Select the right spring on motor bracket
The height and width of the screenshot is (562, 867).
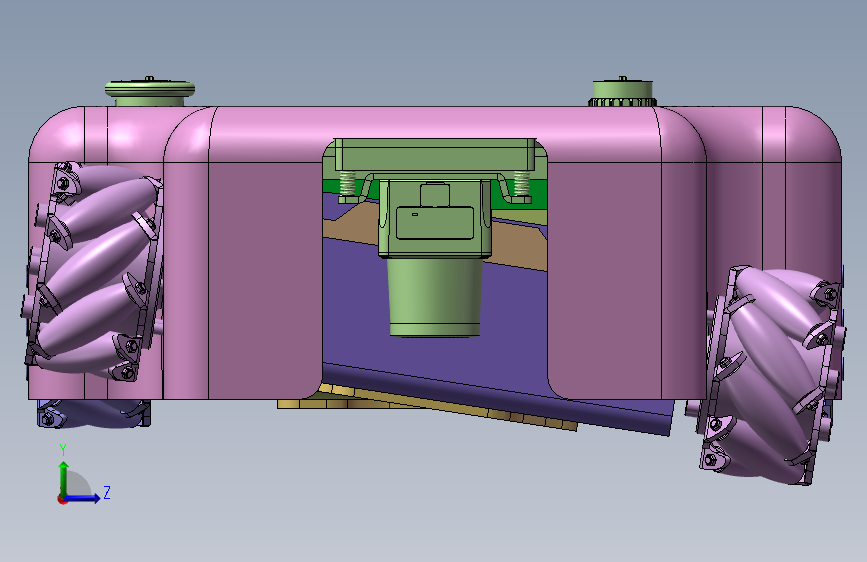pos(521,183)
